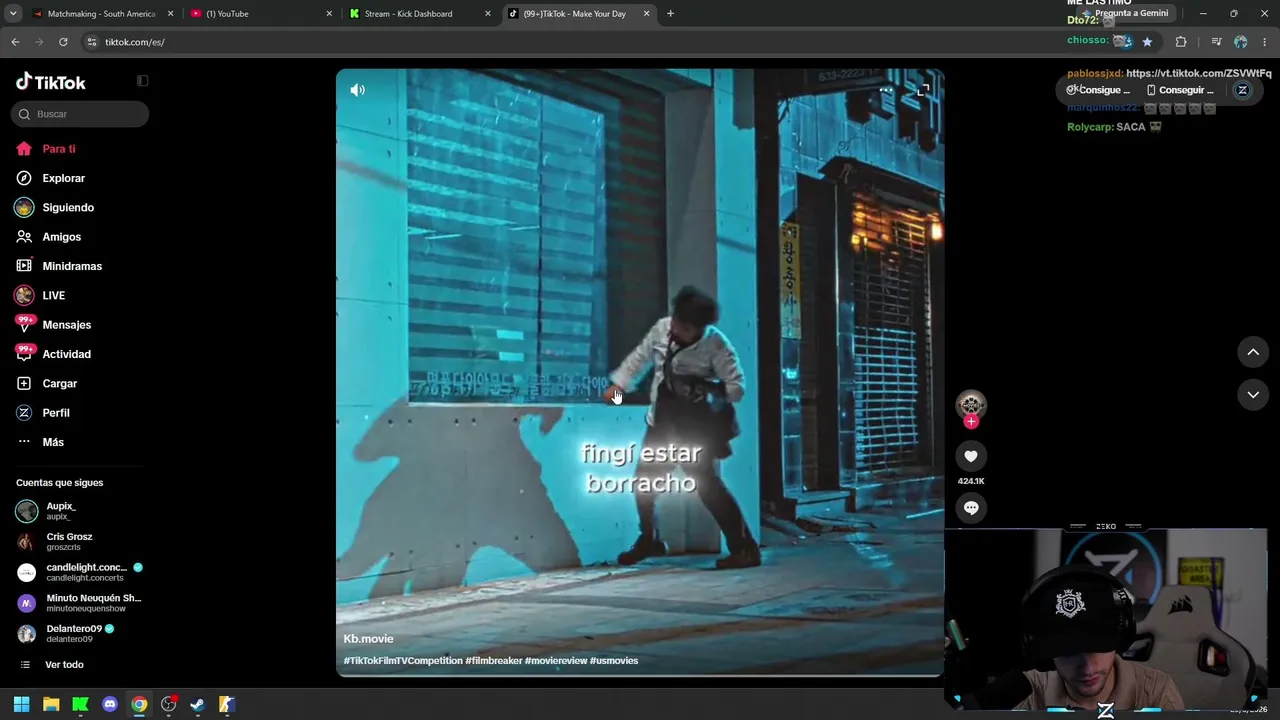
Task: Bookmark this page with the star icon
Action: (x=1147, y=42)
